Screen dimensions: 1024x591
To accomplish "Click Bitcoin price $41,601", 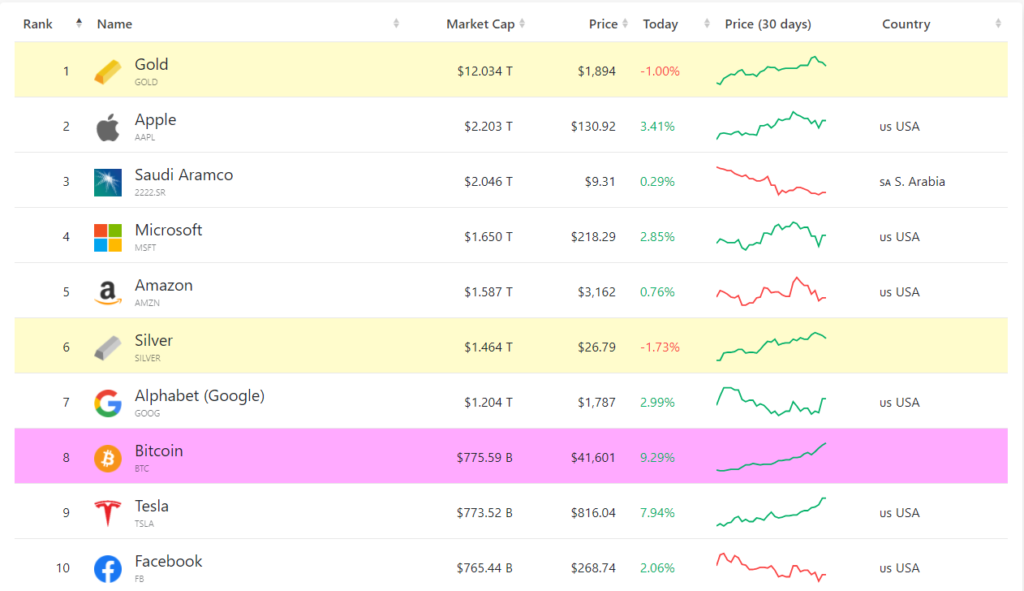I will click(x=593, y=458).
